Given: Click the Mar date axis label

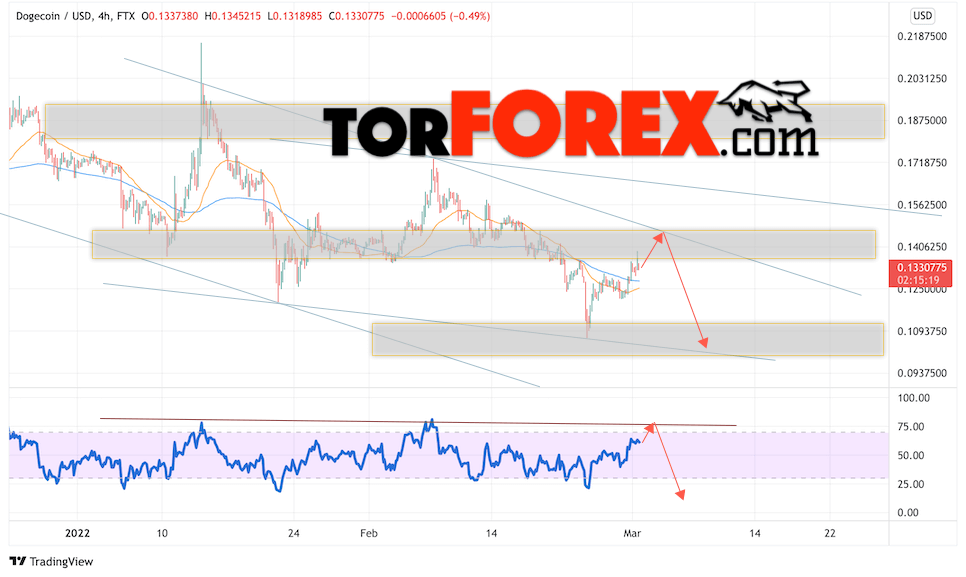Looking at the screenshot, I should [632, 533].
